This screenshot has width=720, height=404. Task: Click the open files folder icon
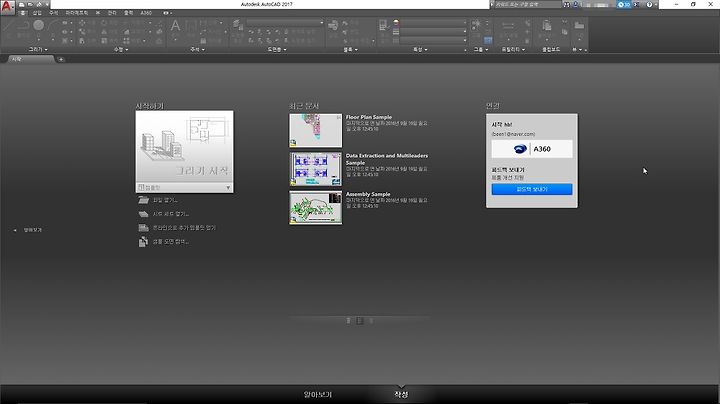[144, 200]
